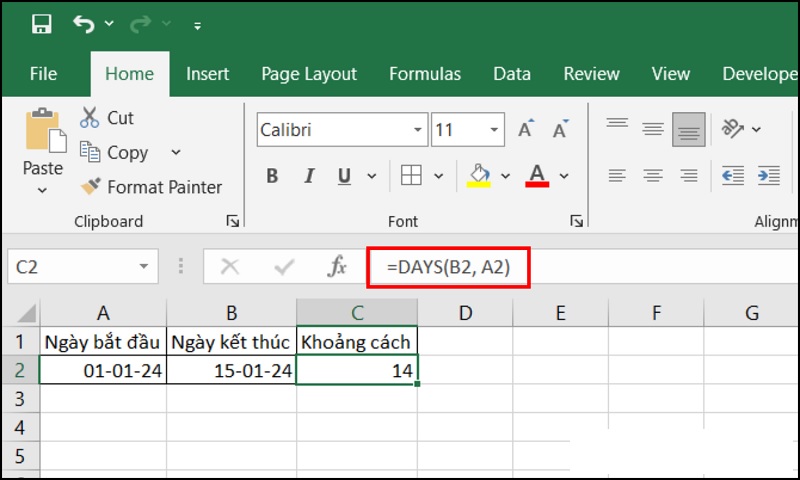Click the Save icon in title bar
This screenshot has width=800, height=480.
[42, 23]
